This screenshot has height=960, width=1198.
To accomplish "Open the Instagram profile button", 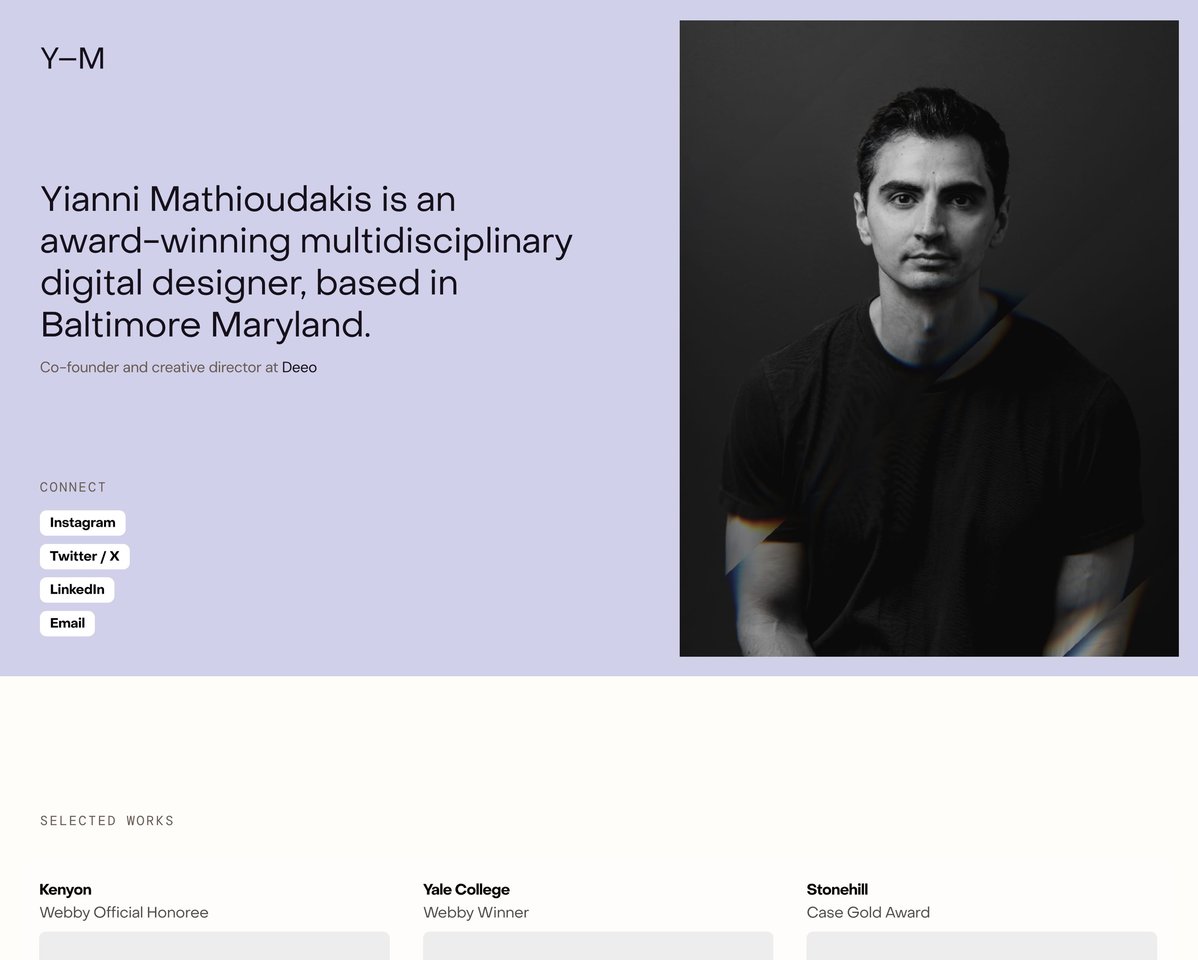I will click(x=82, y=522).
